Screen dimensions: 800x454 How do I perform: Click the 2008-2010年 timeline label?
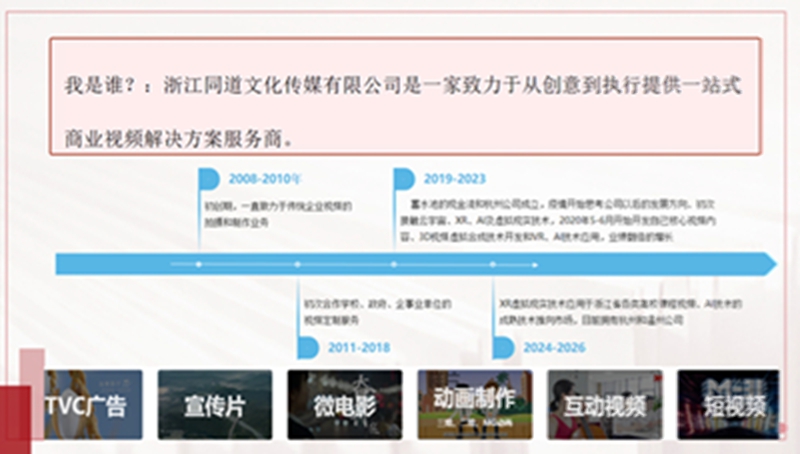click(264, 179)
